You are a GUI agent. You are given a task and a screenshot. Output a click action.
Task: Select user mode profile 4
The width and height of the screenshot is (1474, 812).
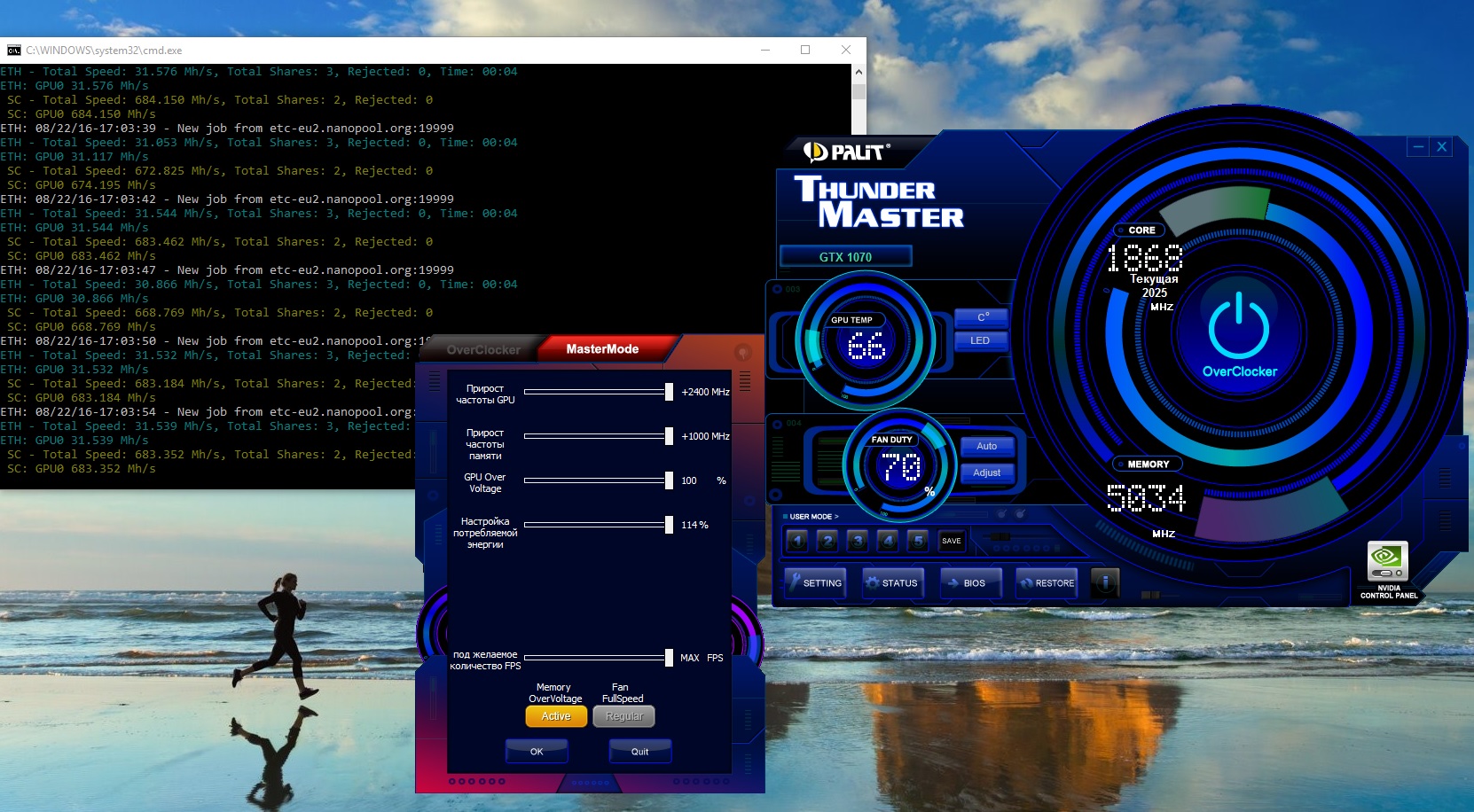tap(888, 540)
